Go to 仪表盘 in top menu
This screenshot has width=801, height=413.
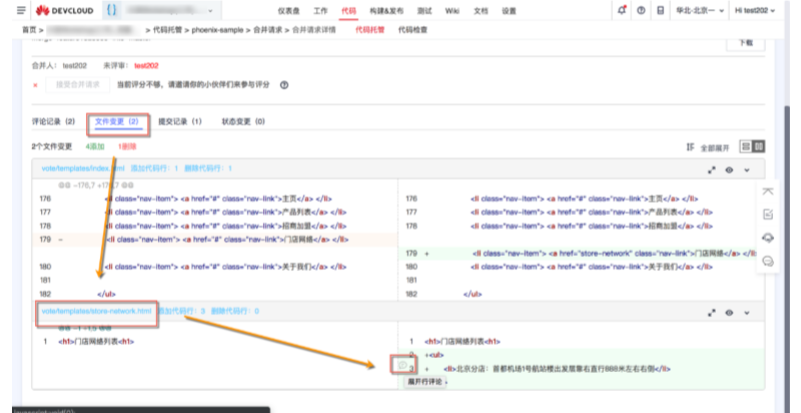[289, 11]
